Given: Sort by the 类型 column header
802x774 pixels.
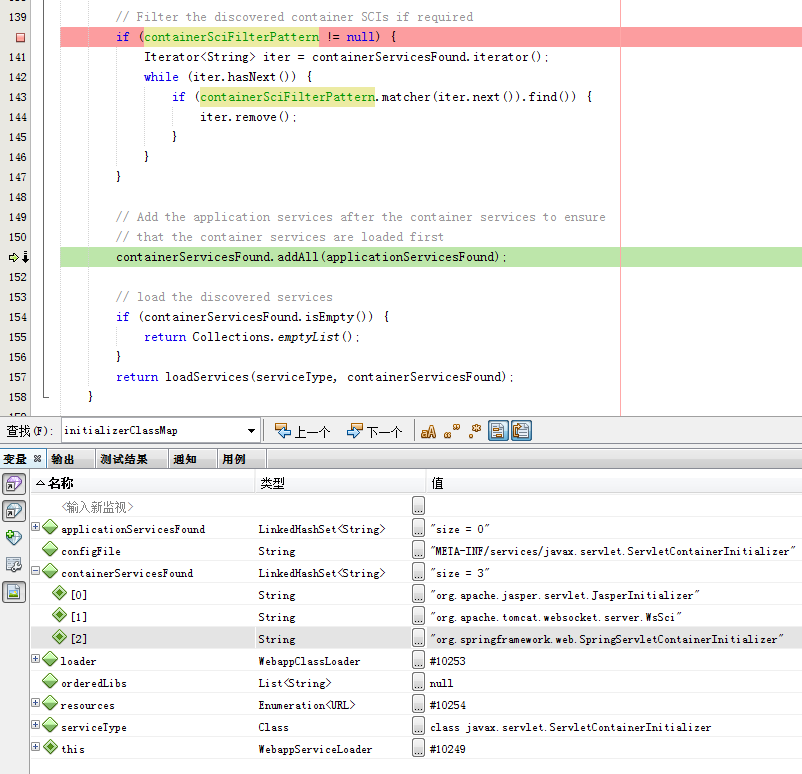Looking at the screenshot, I should click(340, 483).
